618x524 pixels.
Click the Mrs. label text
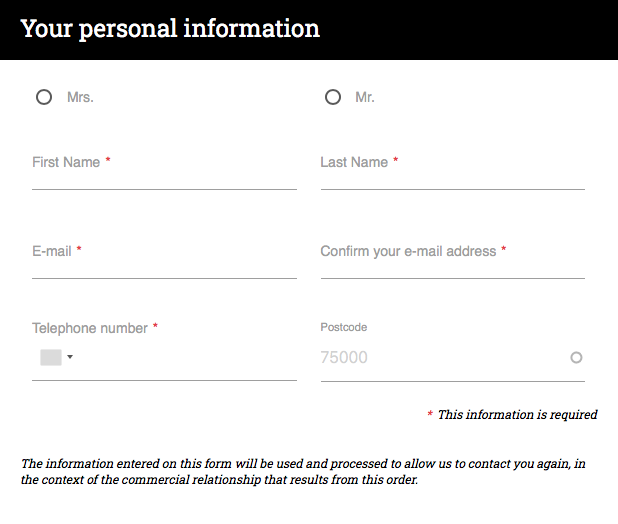80,97
